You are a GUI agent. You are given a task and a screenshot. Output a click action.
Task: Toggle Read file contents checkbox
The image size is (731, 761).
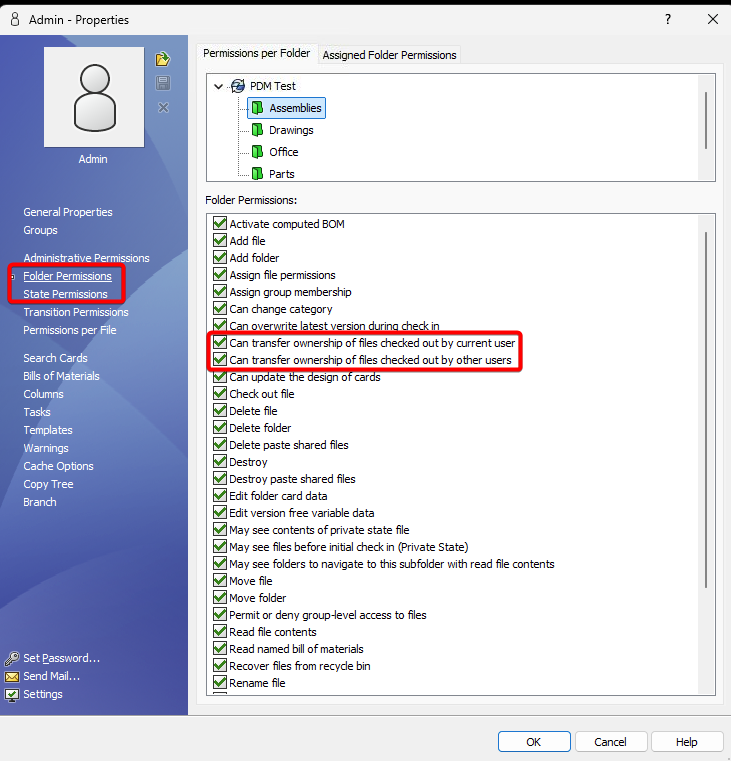pyautogui.click(x=220, y=631)
